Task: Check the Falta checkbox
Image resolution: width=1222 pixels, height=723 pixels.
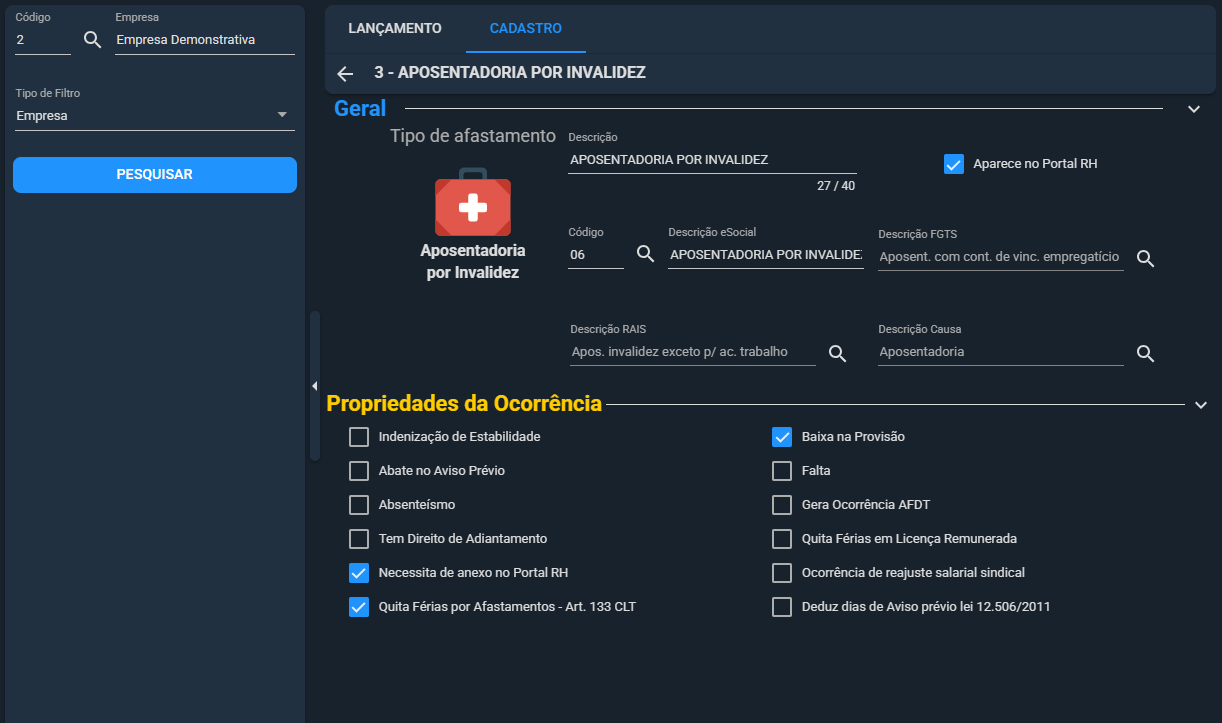Action: pos(782,471)
